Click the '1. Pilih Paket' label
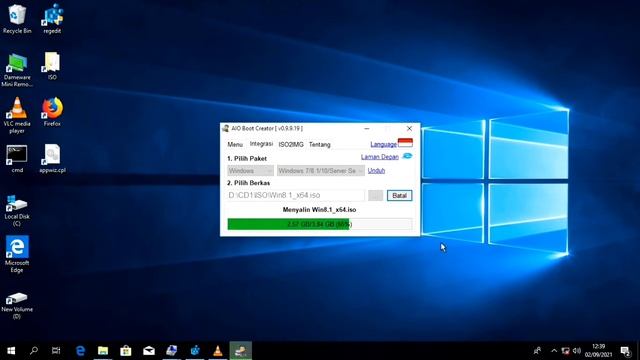The height and width of the screenshot is (360, 640). click(247, 158)
